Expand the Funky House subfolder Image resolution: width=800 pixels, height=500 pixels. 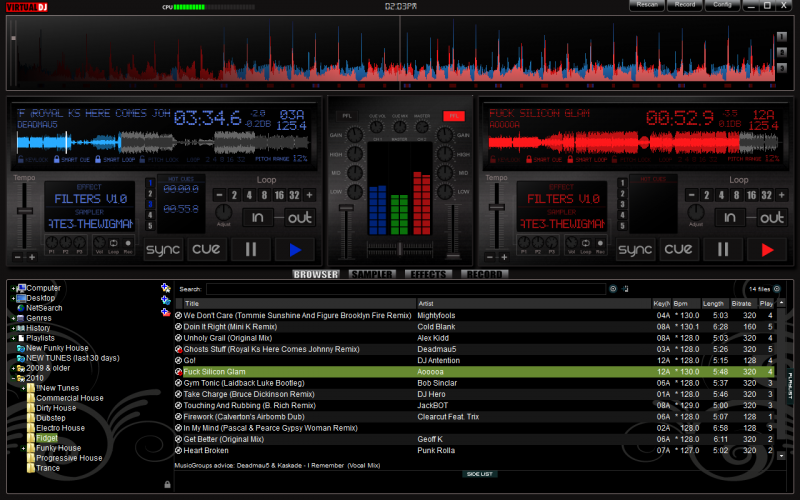coord(23,448)
